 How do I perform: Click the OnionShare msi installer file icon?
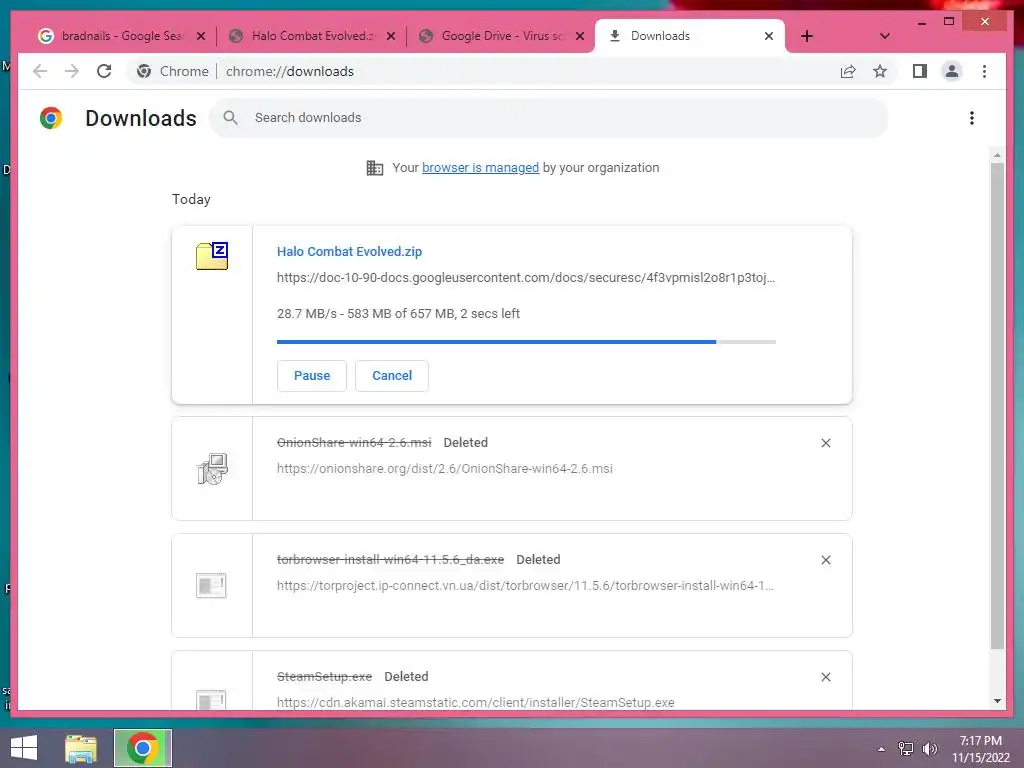(x=212, y=468)
